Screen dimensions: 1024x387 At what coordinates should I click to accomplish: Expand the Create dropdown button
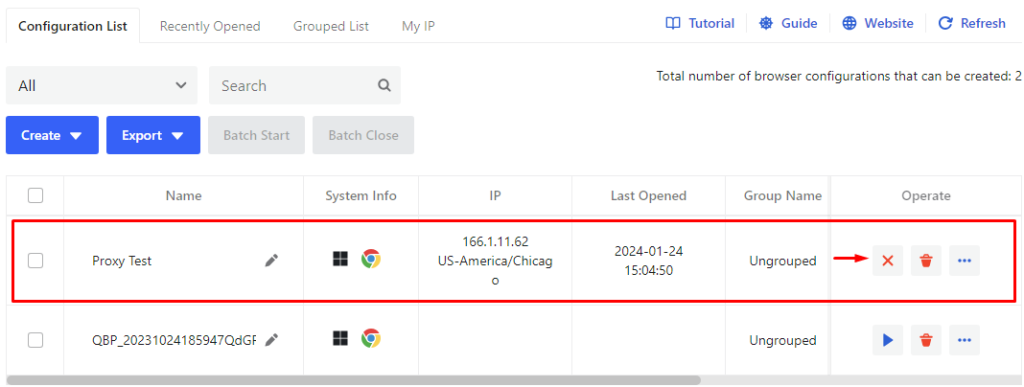(x=52, y=135)
